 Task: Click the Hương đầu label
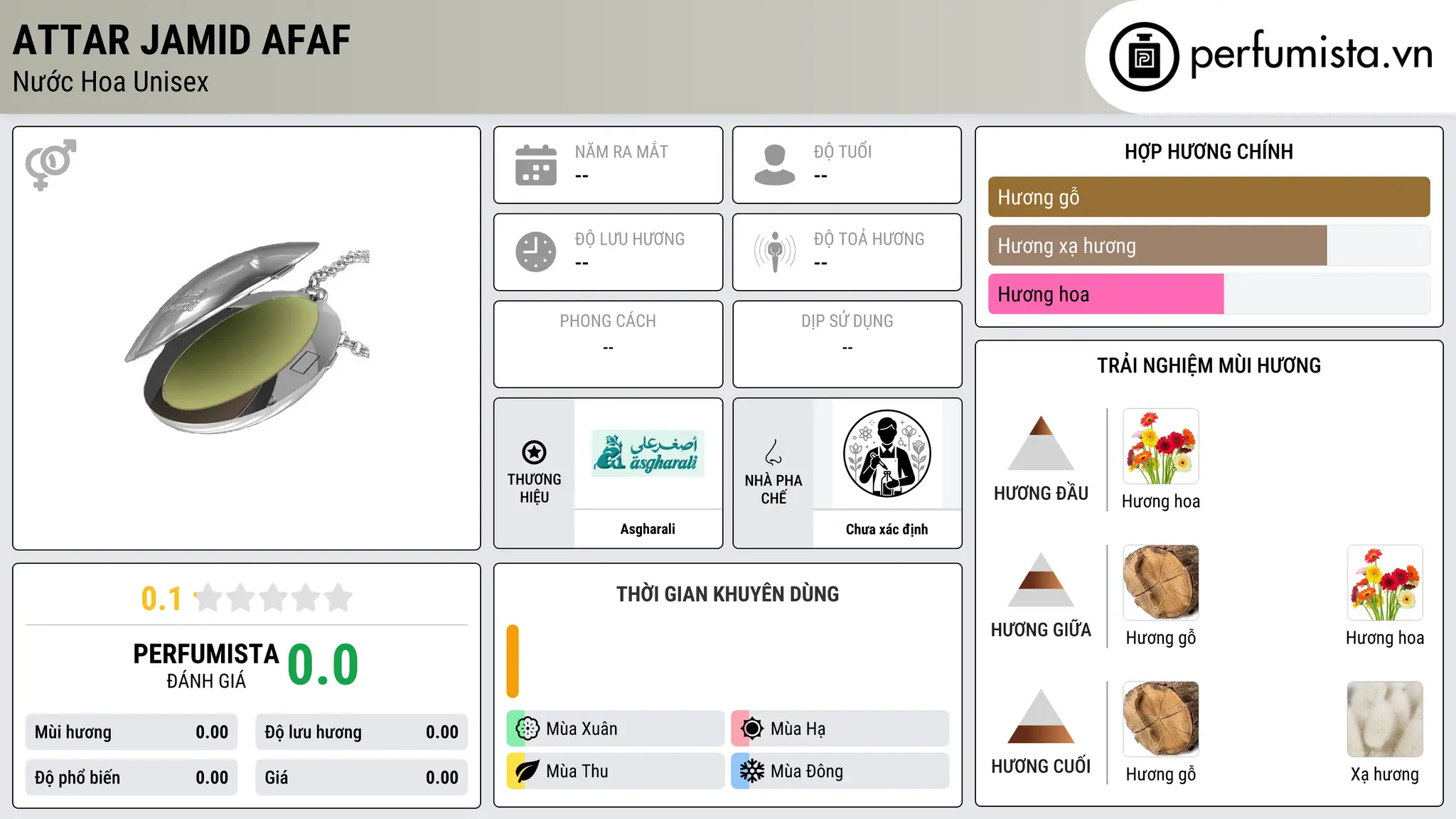(x=1041, y=493)
